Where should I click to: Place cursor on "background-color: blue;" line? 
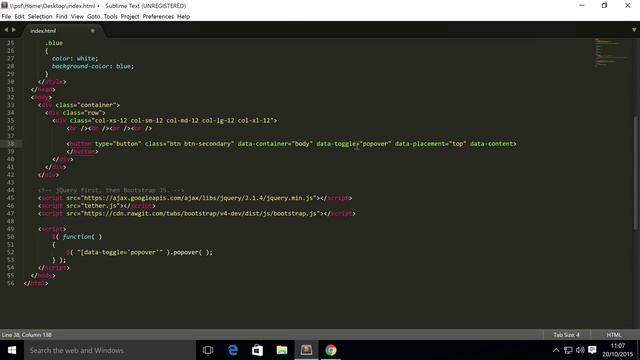[x=93, y=66]
